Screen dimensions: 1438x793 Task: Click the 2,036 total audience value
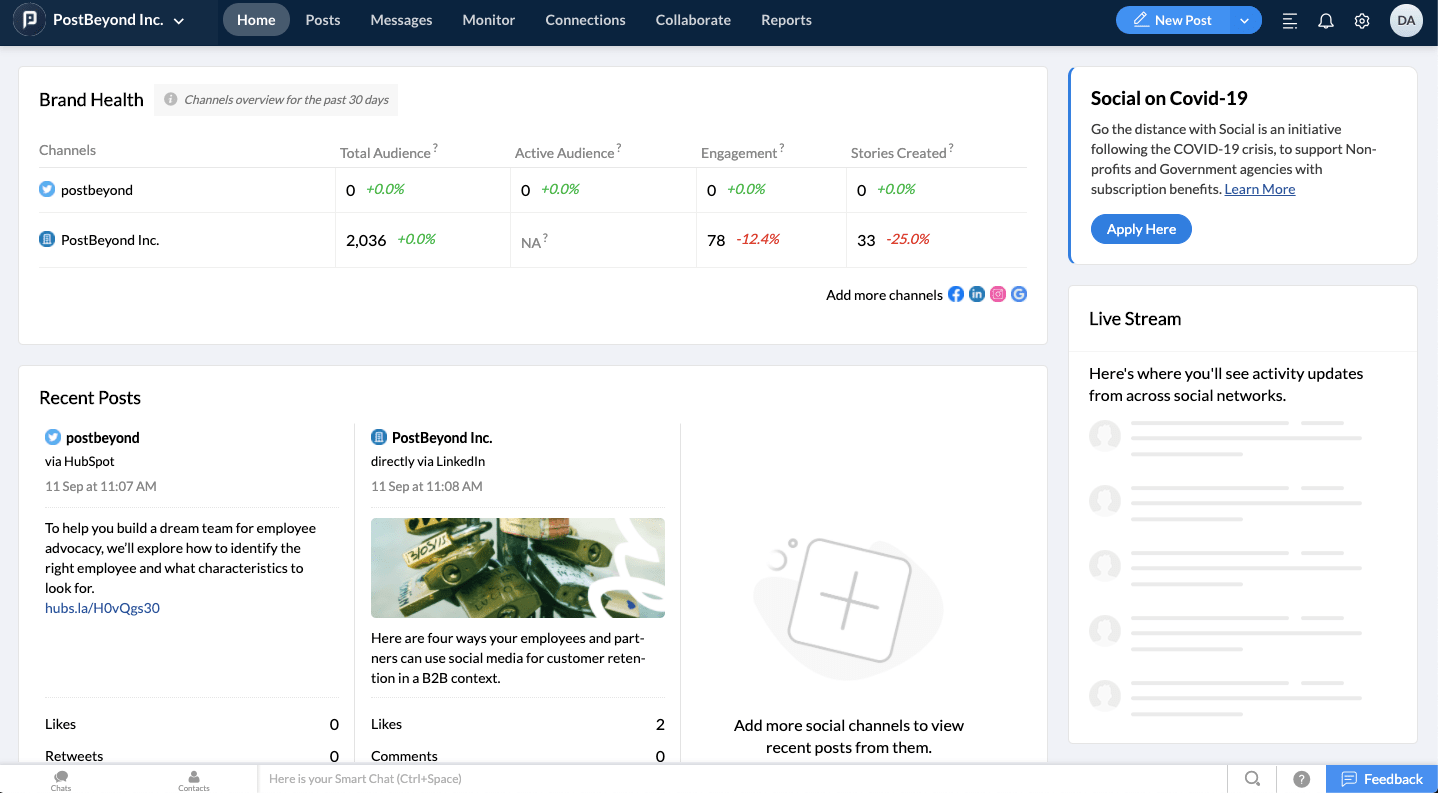[x=366, y=240]
